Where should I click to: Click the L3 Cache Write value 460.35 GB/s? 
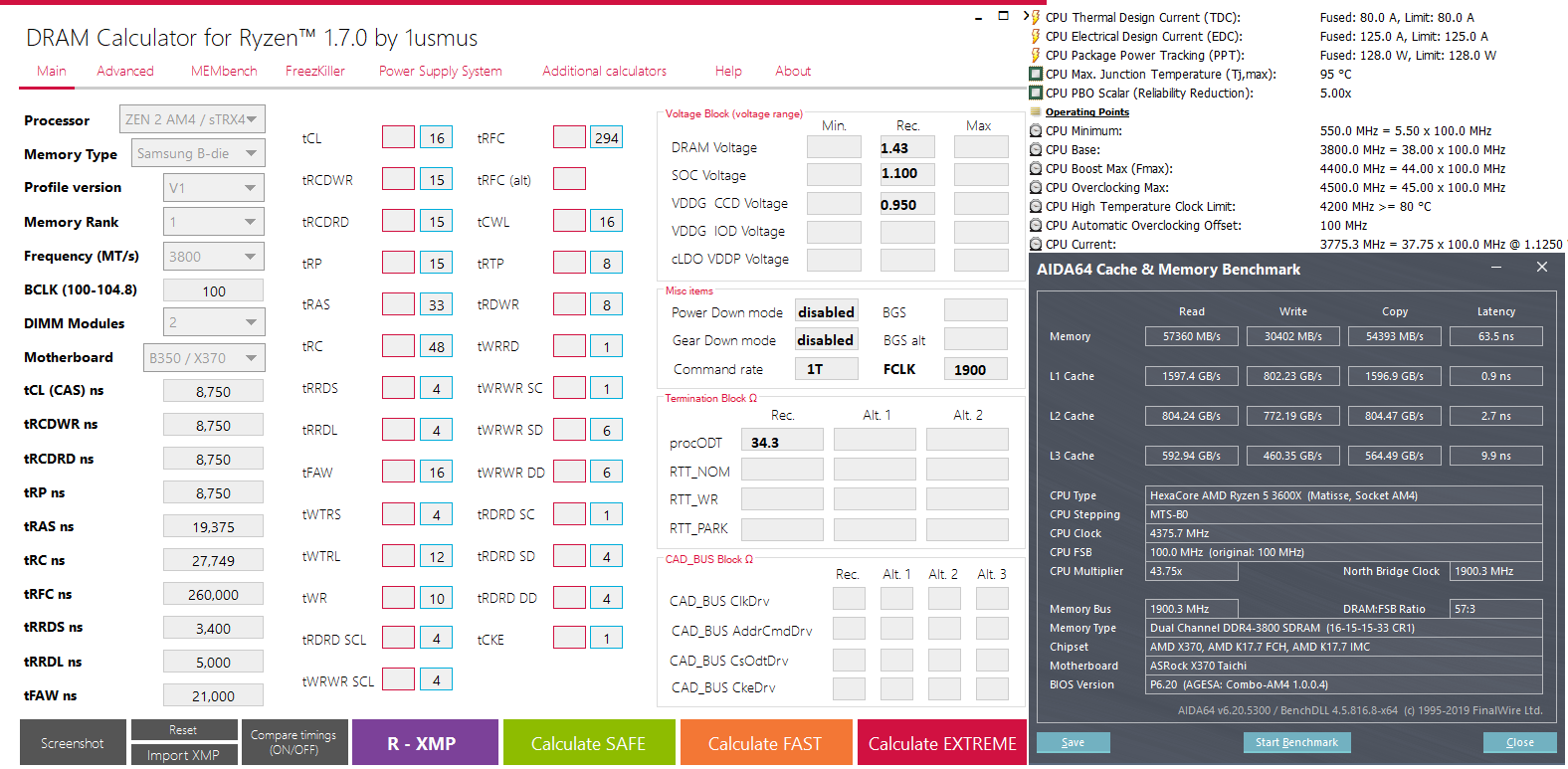click(1293, 456)
